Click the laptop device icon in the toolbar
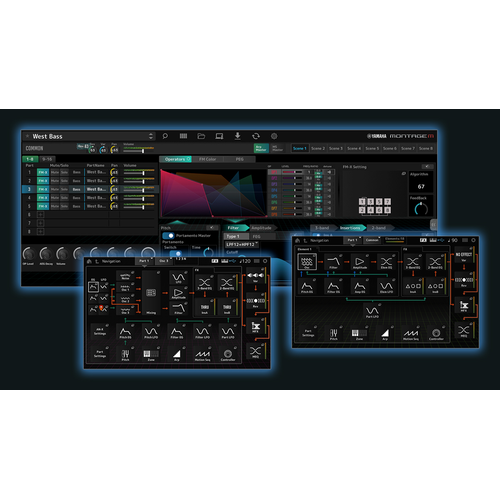 219,136
